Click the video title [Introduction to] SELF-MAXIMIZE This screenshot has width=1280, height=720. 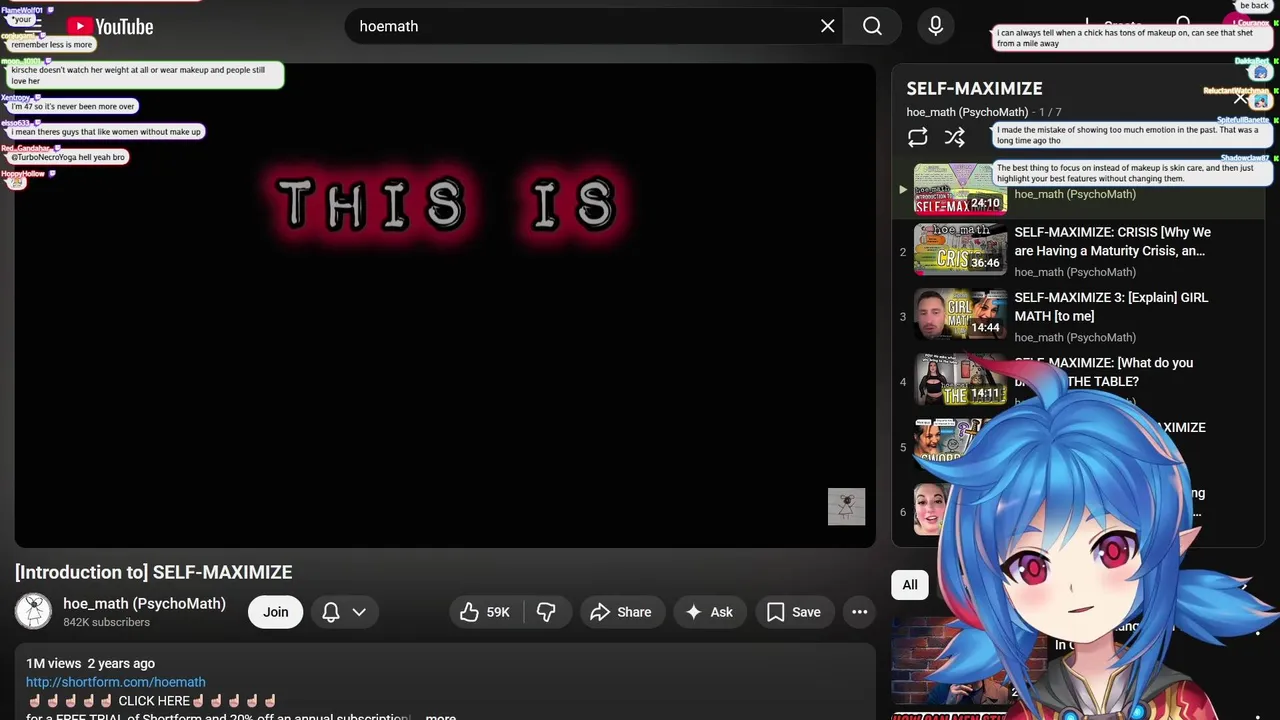tap(154, 572)
